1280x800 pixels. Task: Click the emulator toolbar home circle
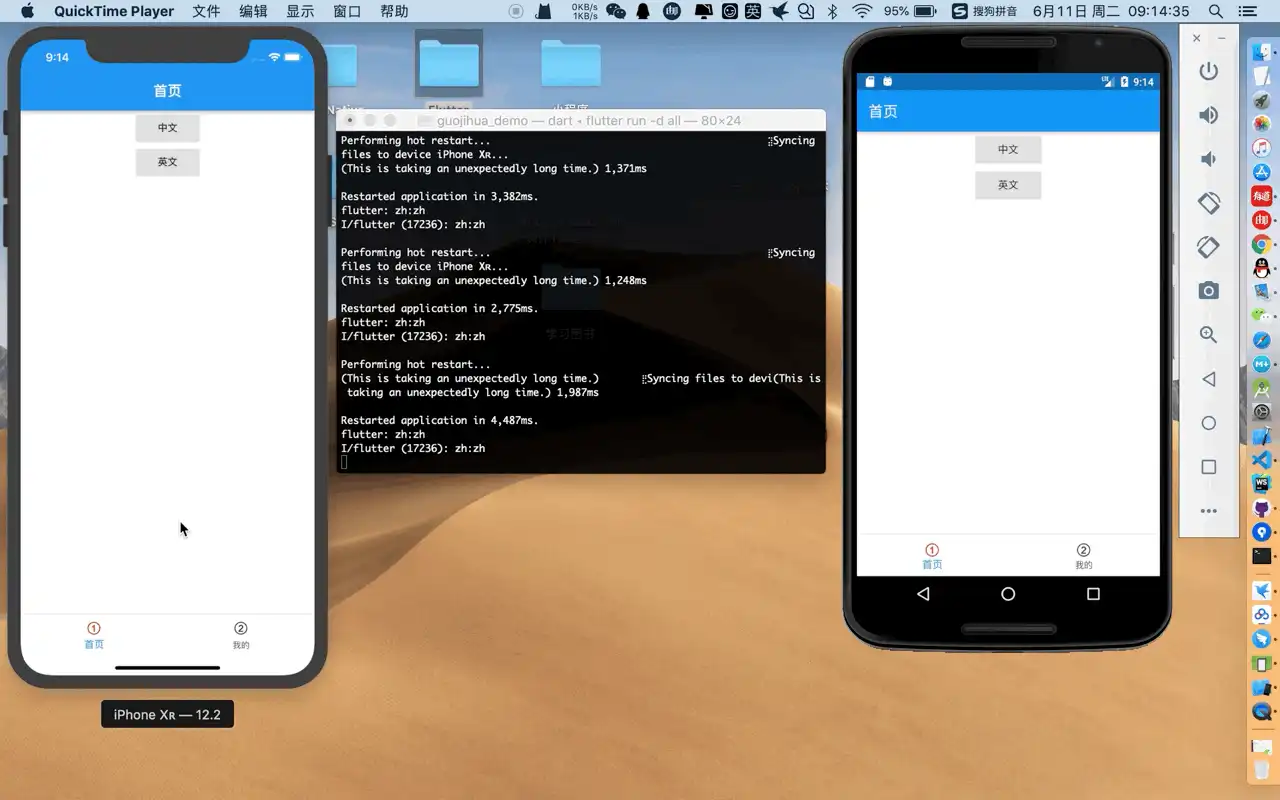tap(1208, 423)
